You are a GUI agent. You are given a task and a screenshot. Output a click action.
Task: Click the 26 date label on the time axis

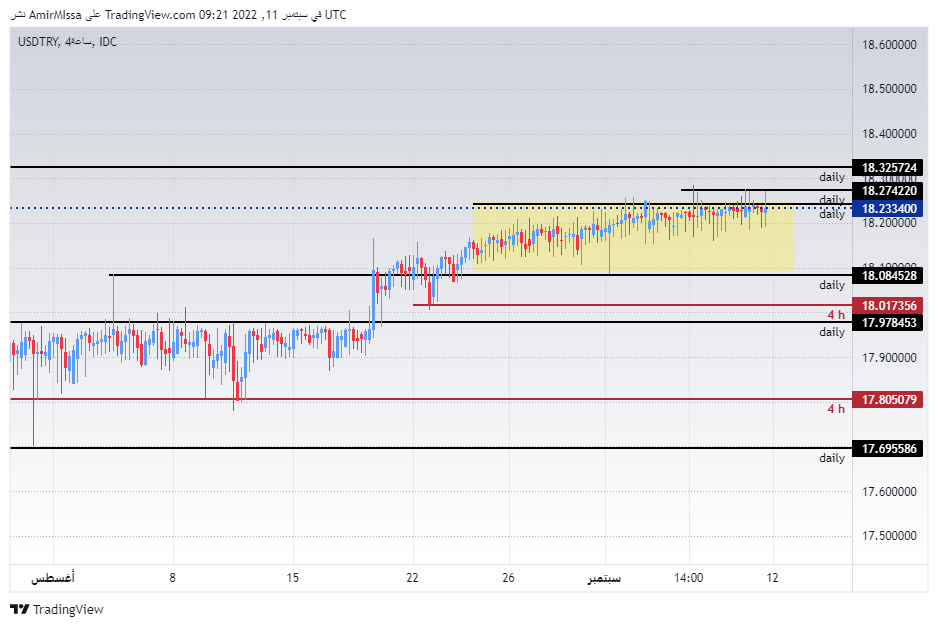[x=508, y=578]
